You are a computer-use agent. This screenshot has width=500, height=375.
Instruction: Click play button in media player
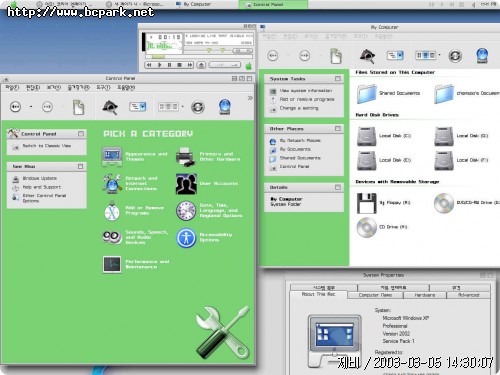[159, 65]
